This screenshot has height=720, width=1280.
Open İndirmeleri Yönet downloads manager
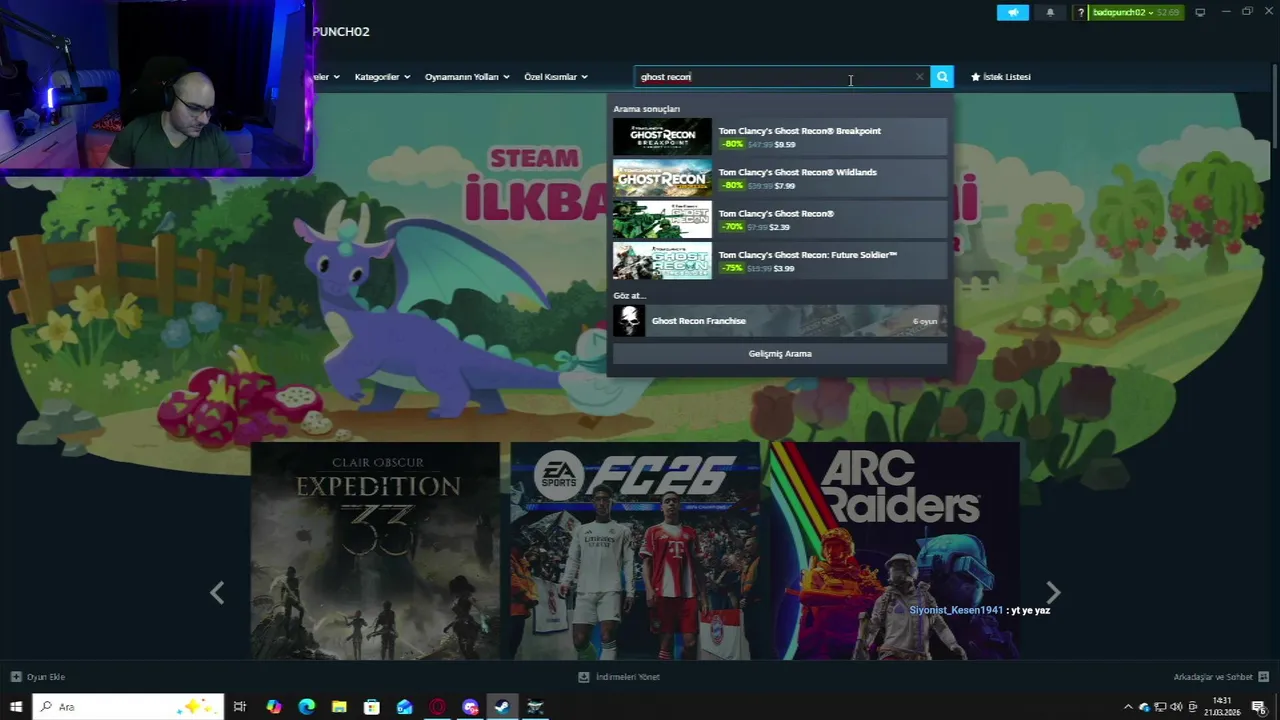coord(619,677)
